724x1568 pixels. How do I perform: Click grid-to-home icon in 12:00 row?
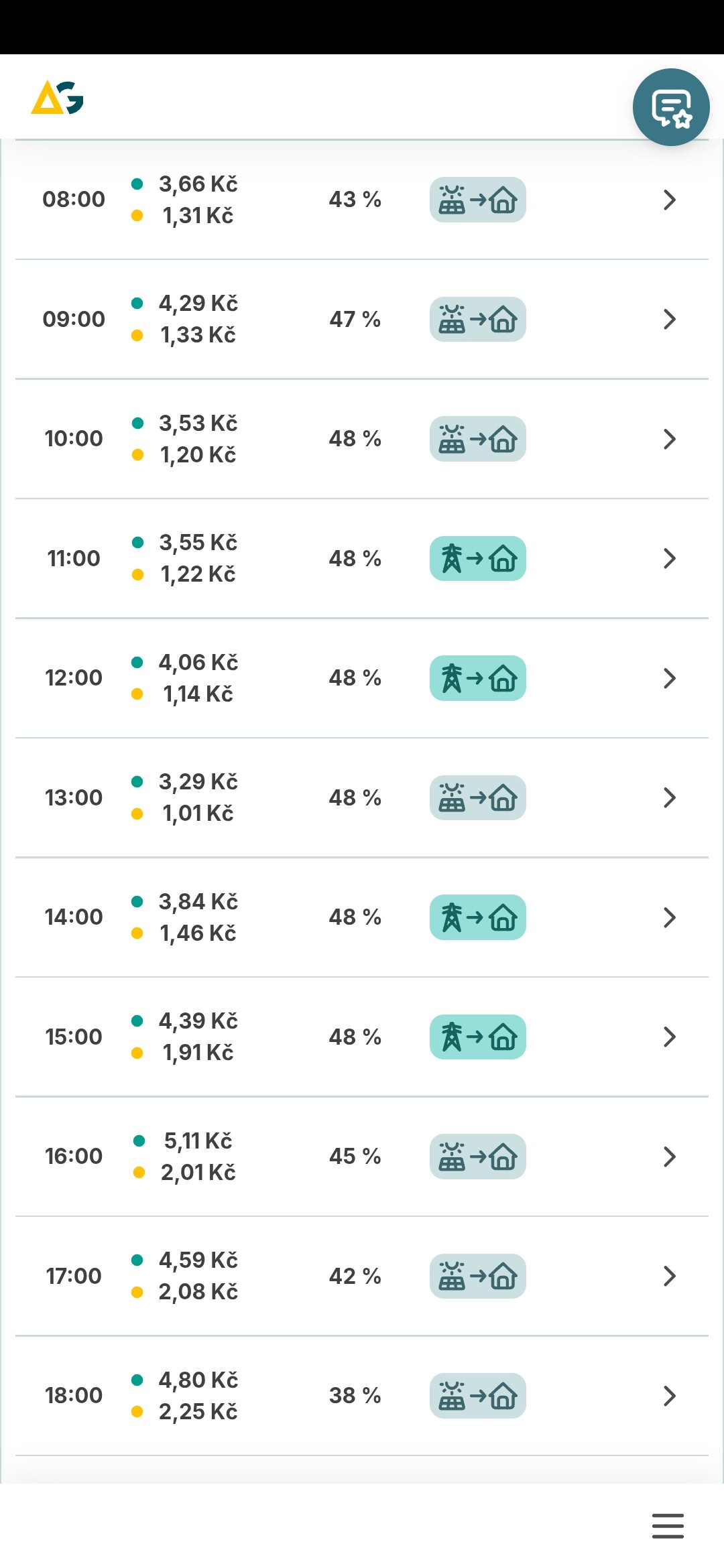click(477, 678)
